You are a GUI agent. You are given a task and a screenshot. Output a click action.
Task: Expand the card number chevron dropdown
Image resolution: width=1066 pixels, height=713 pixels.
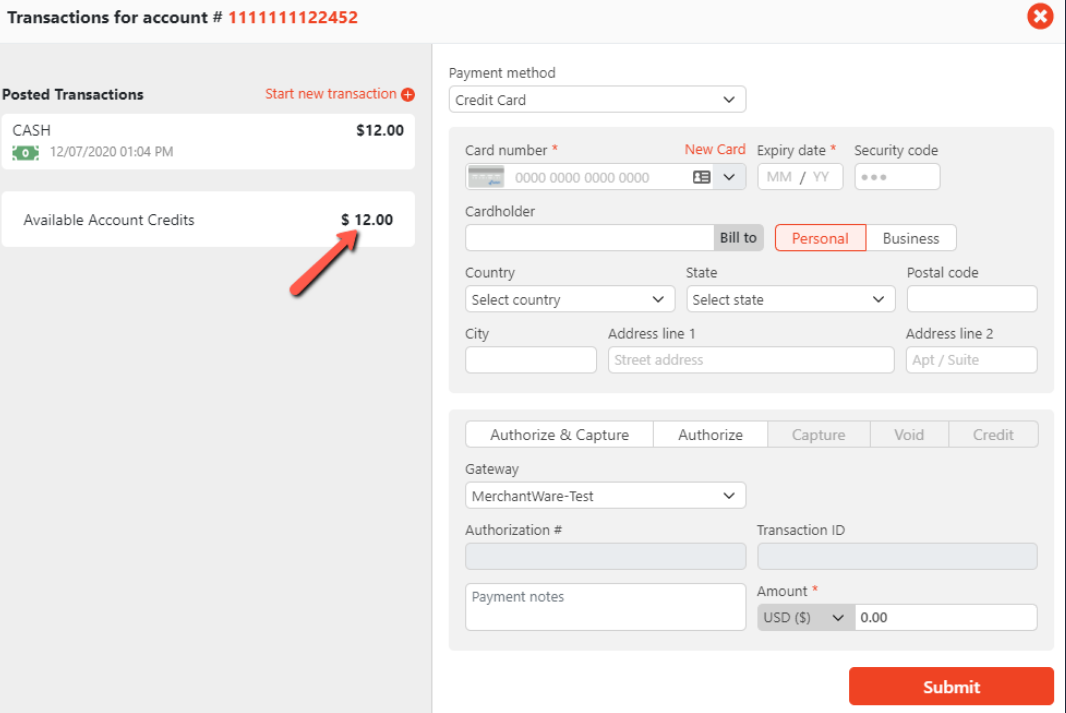[729, 177]
